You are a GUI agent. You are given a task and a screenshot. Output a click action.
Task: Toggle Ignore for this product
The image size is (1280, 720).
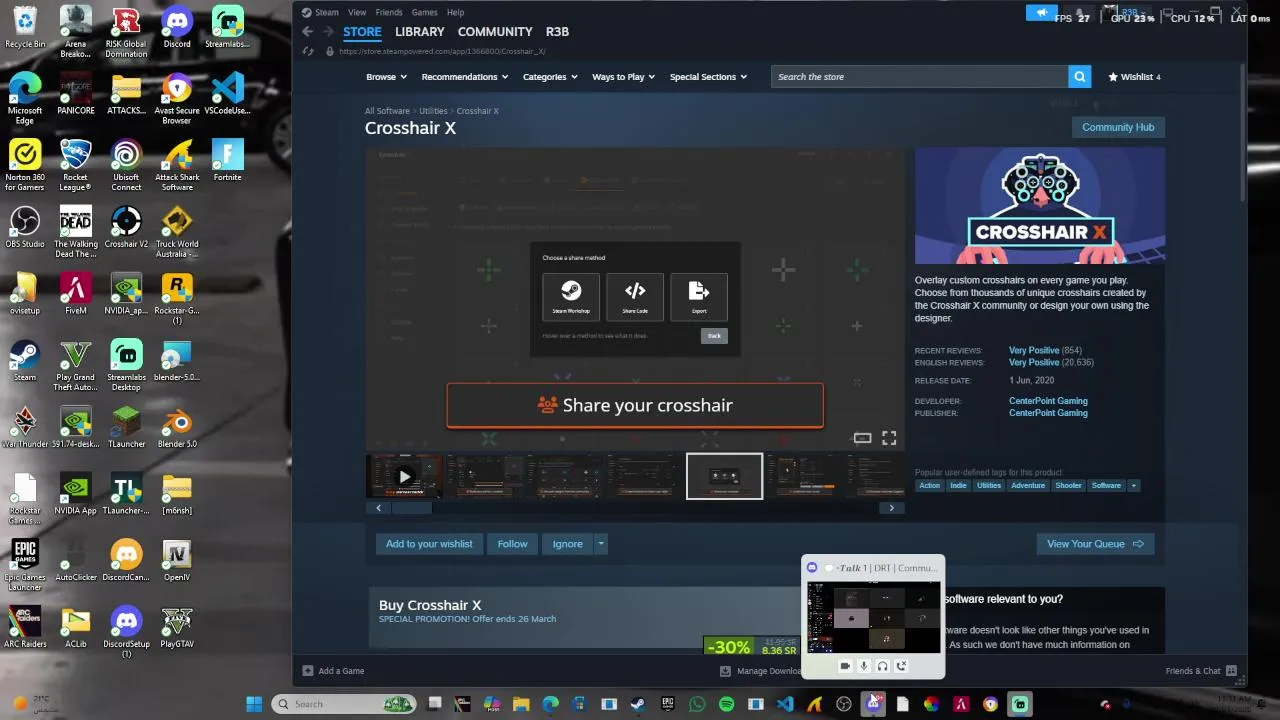point(567,544)
